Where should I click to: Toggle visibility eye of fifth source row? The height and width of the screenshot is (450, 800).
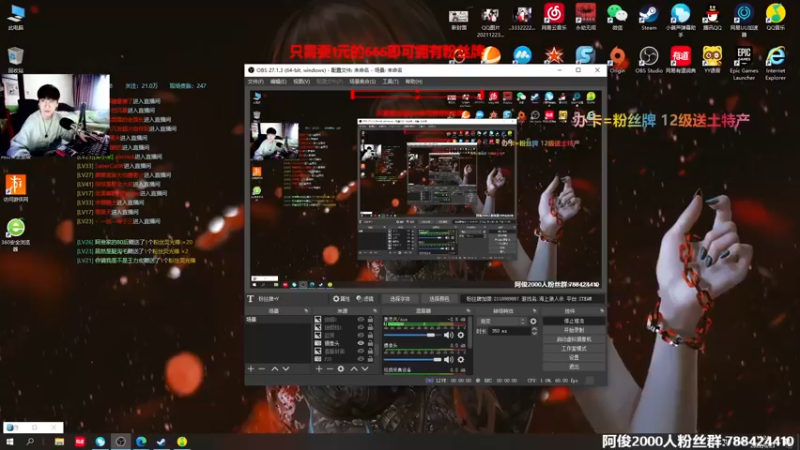point(361,351)
